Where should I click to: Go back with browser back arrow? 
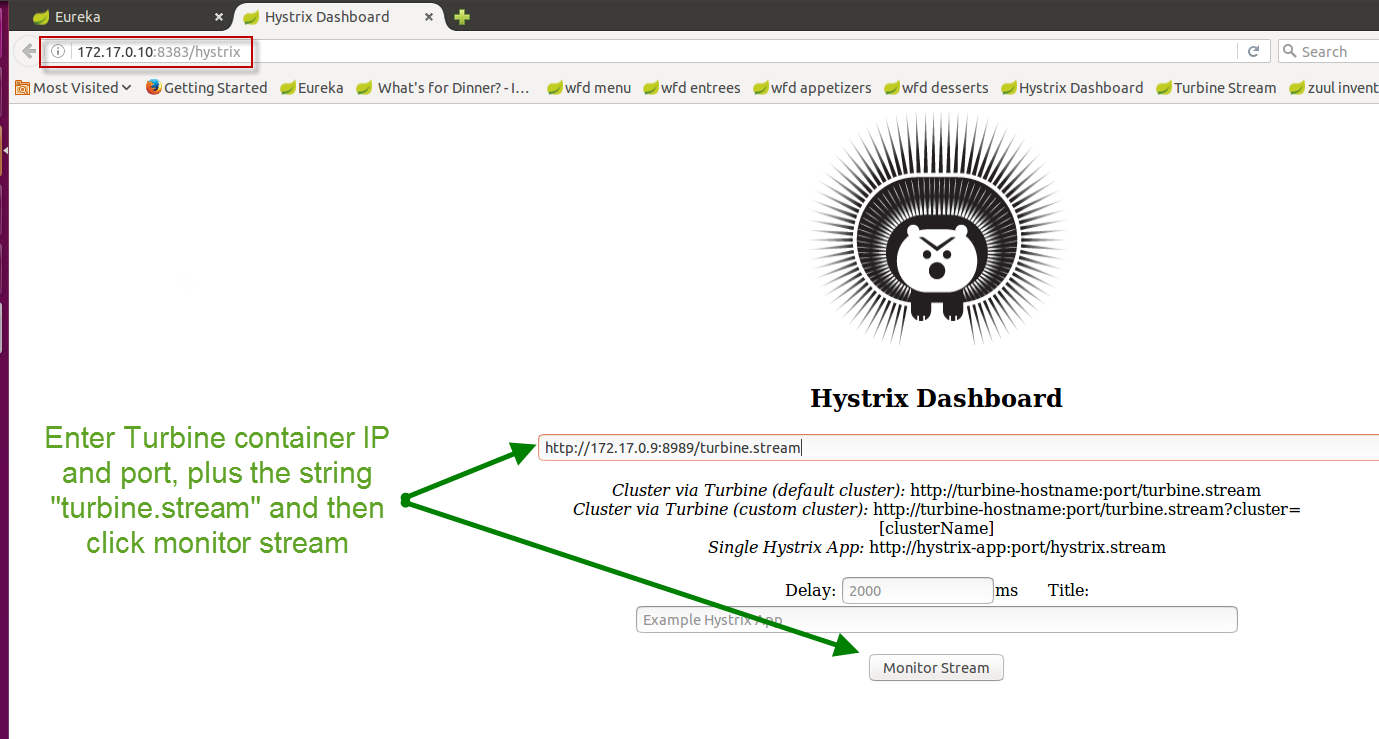[28, 51]
